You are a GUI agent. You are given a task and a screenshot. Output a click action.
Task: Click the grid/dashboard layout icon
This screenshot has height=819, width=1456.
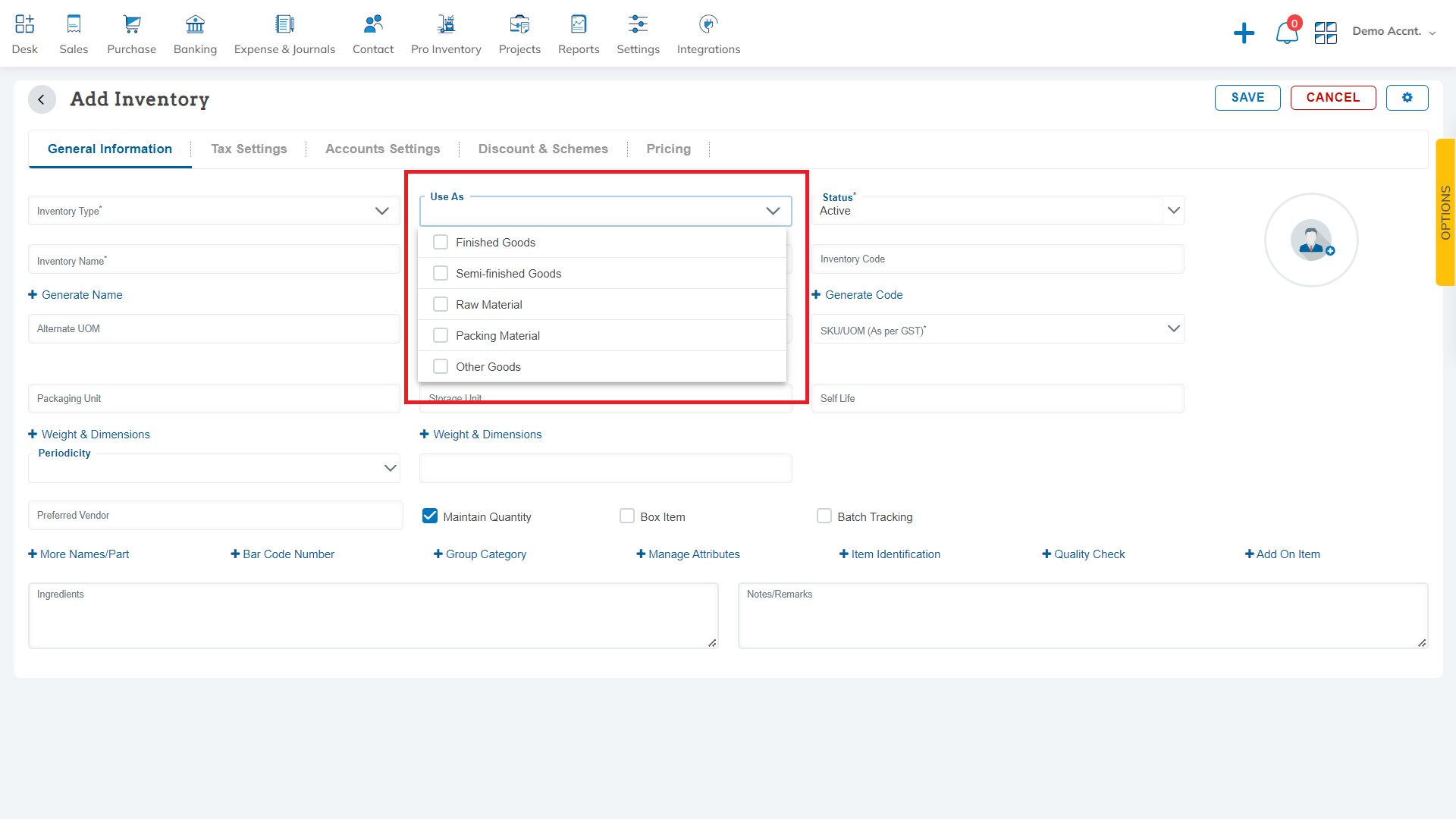coord(1325,32)
